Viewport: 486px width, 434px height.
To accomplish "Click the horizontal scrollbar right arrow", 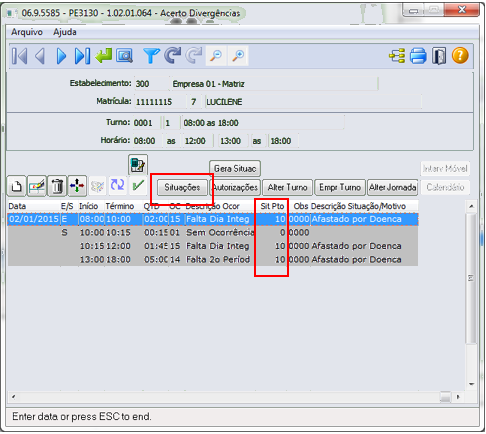I will [x=458, y=397].
